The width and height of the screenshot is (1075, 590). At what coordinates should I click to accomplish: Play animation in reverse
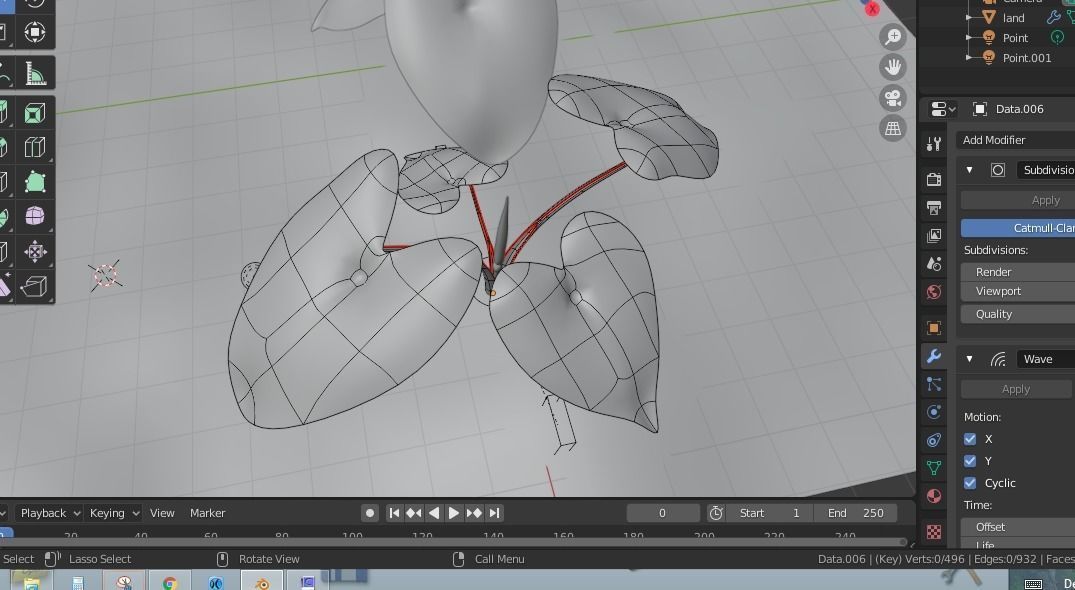click(x=434, y=513)
